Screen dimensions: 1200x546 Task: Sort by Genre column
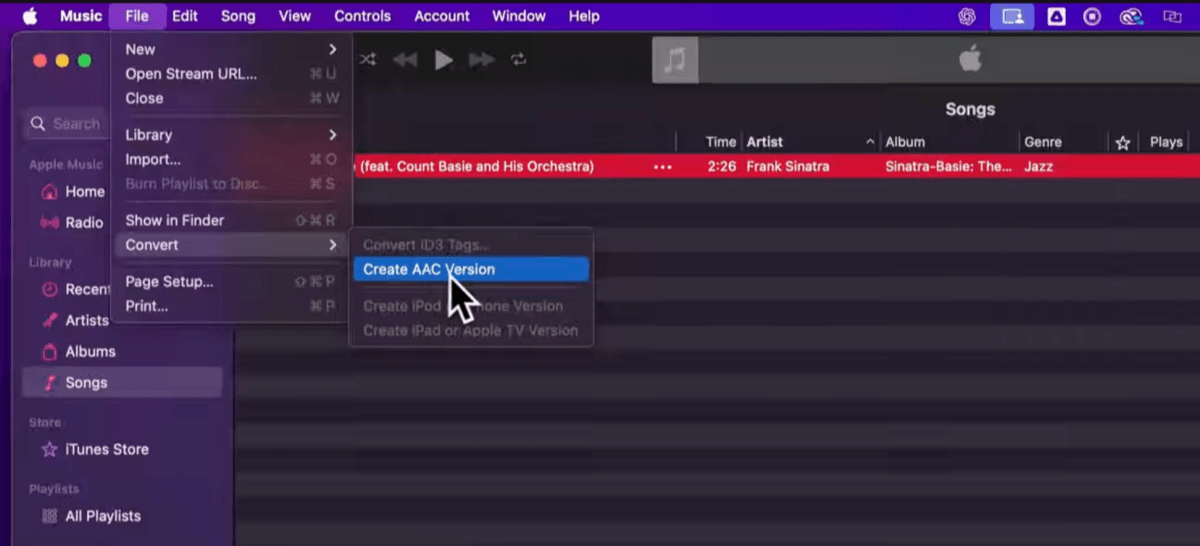point(1063,142)
